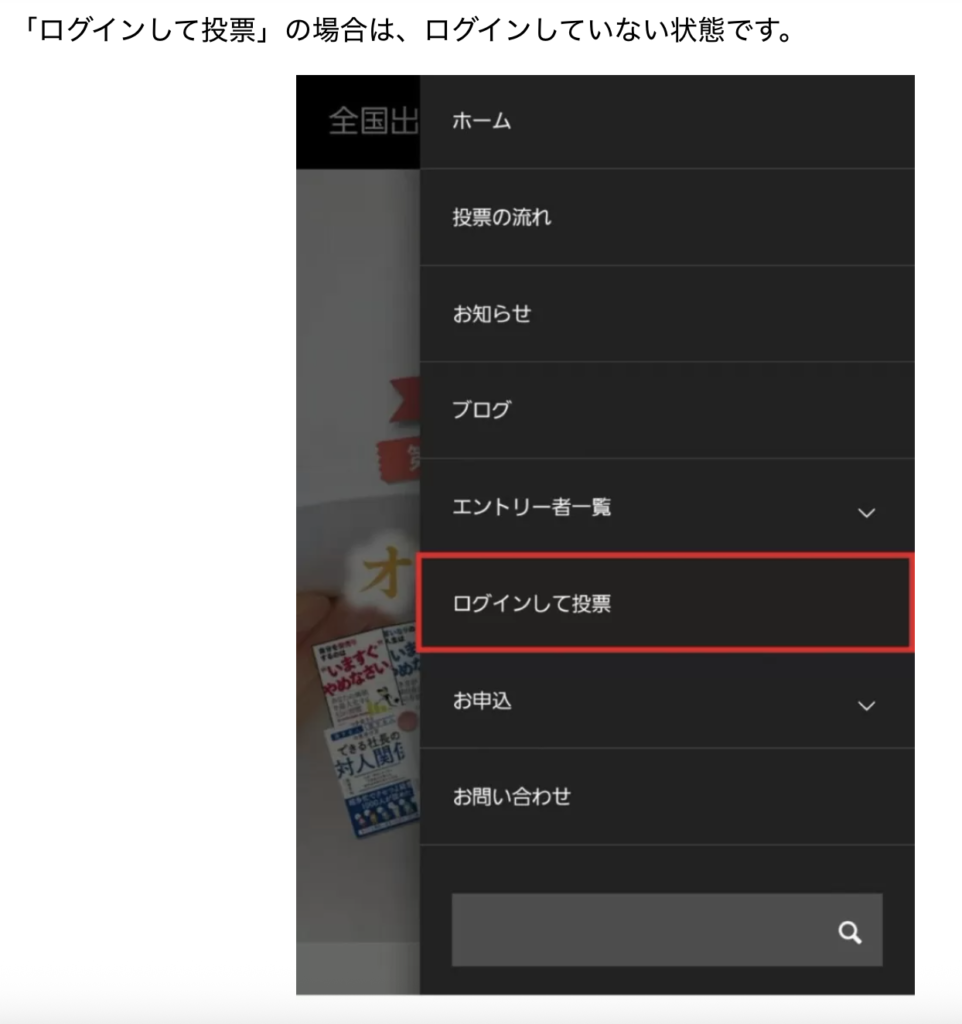Image resolution: width=962 pixels, height=1024 pixels.
Task: Click the 全国出 site title in header
Action: 374,121
